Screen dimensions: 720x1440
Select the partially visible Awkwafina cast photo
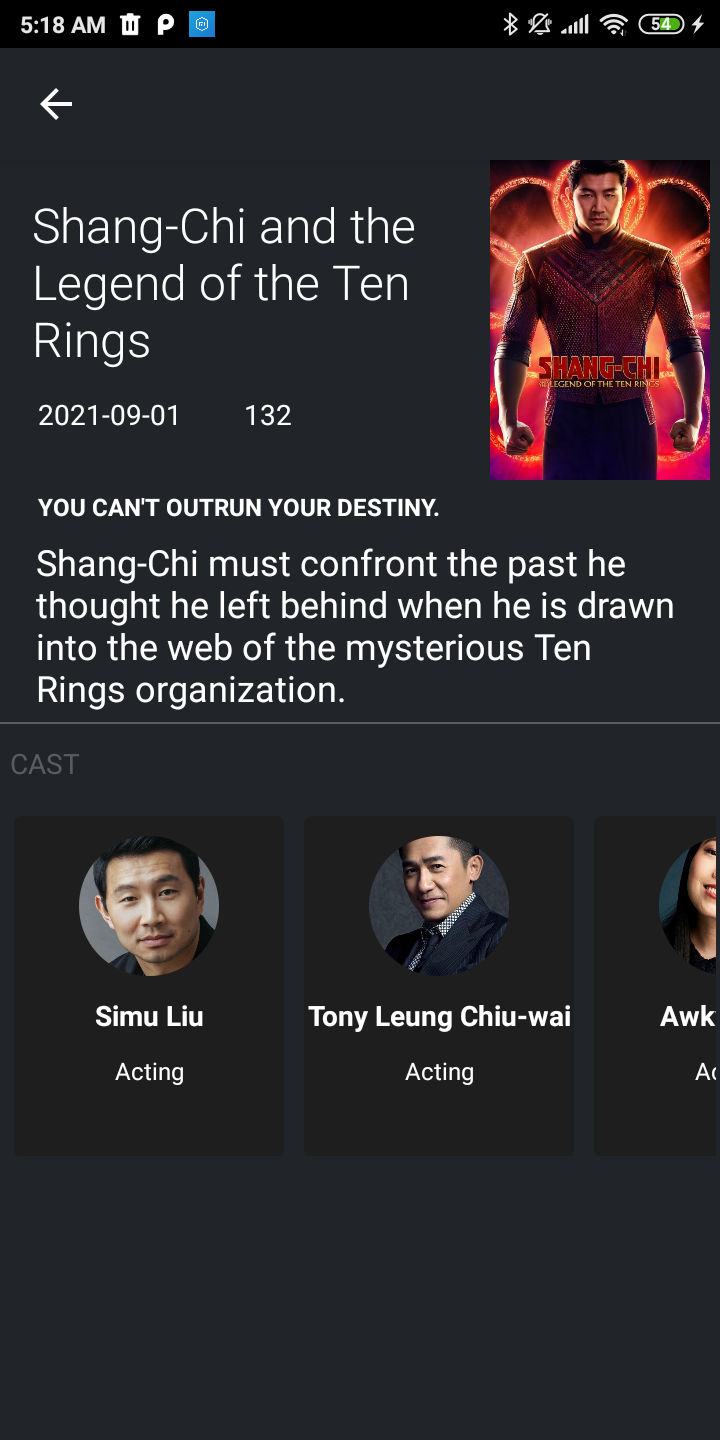point(689,906)
